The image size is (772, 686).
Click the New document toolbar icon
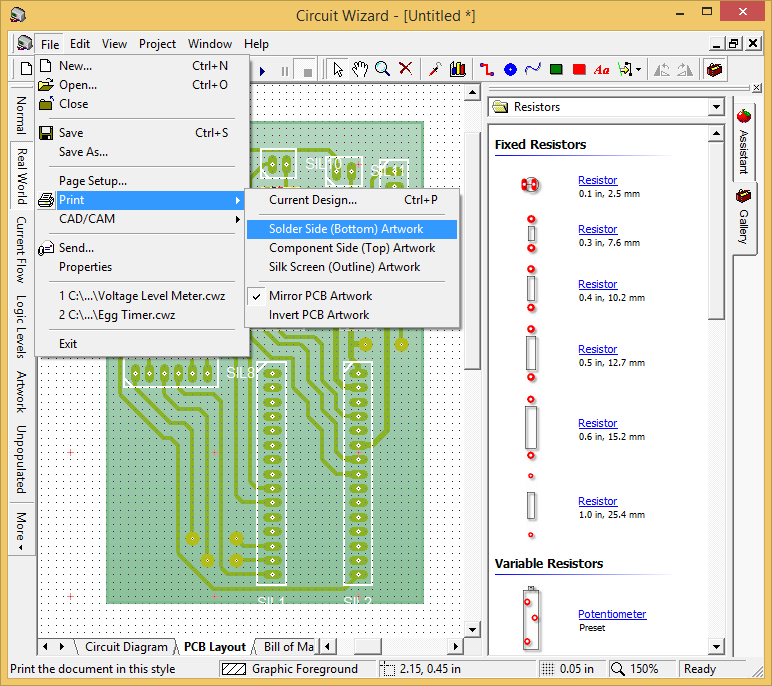pyautogui.click(x=26, y=69)
